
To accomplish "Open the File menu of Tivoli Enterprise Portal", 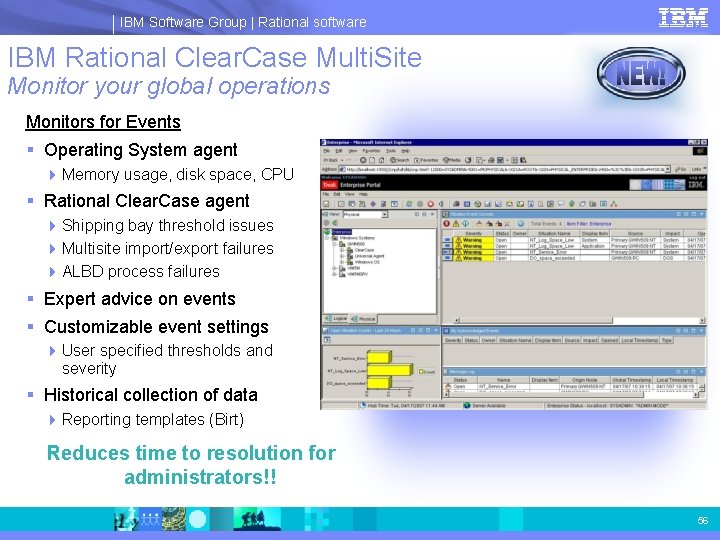I will [x=326, y=194].
